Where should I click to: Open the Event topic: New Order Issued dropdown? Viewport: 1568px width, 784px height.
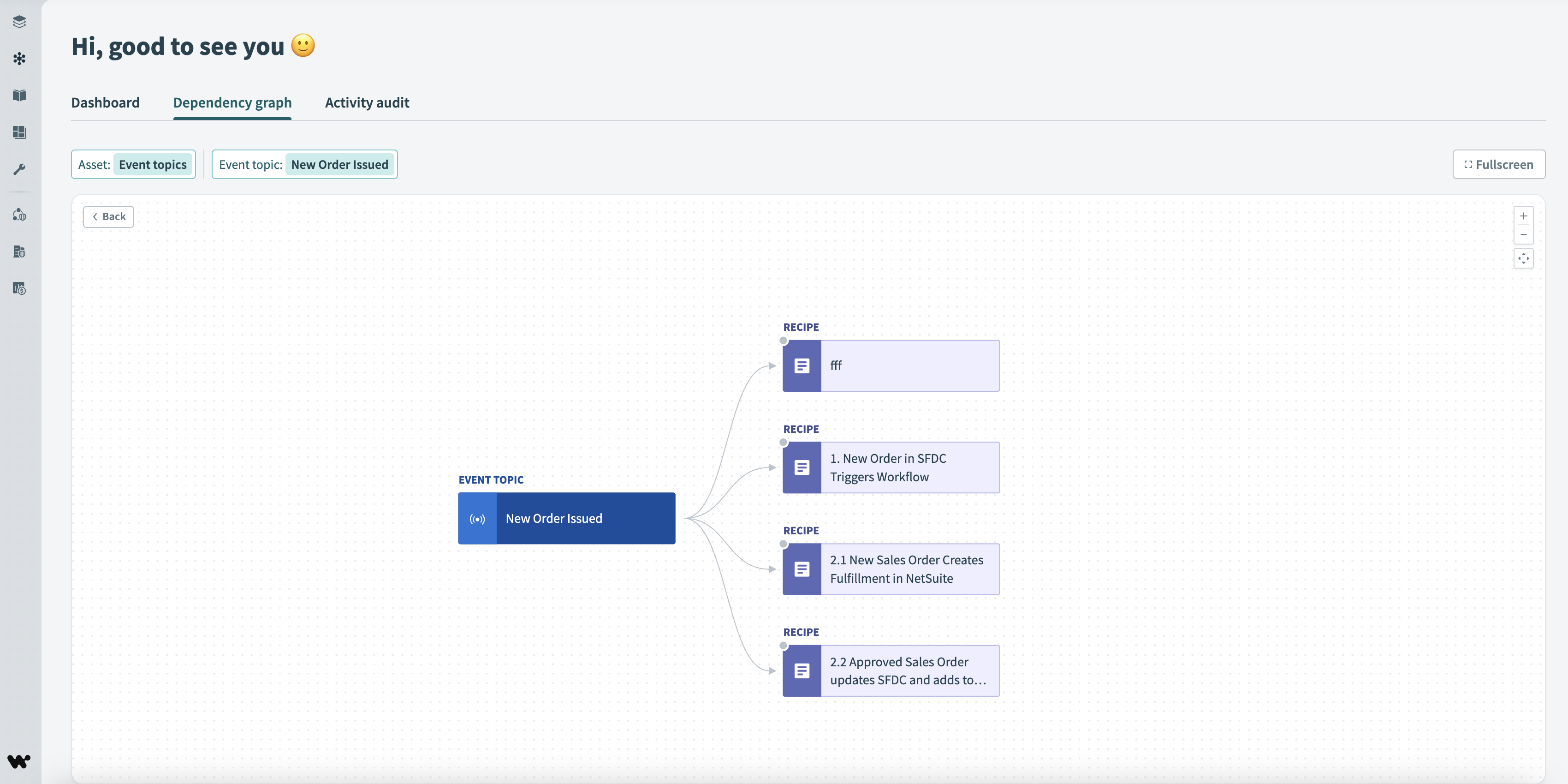click(x=304, y=164)
